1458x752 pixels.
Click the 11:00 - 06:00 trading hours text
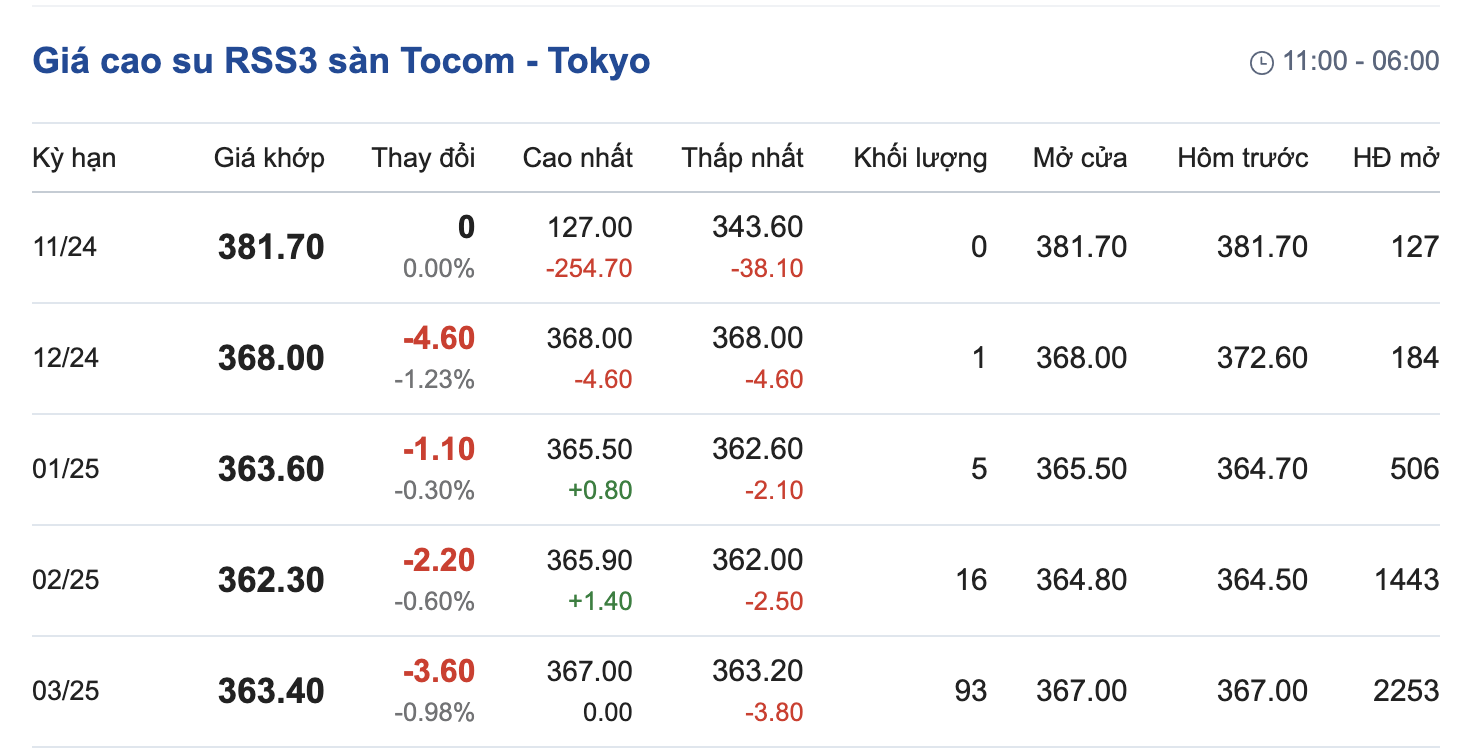pos(1360,61)
